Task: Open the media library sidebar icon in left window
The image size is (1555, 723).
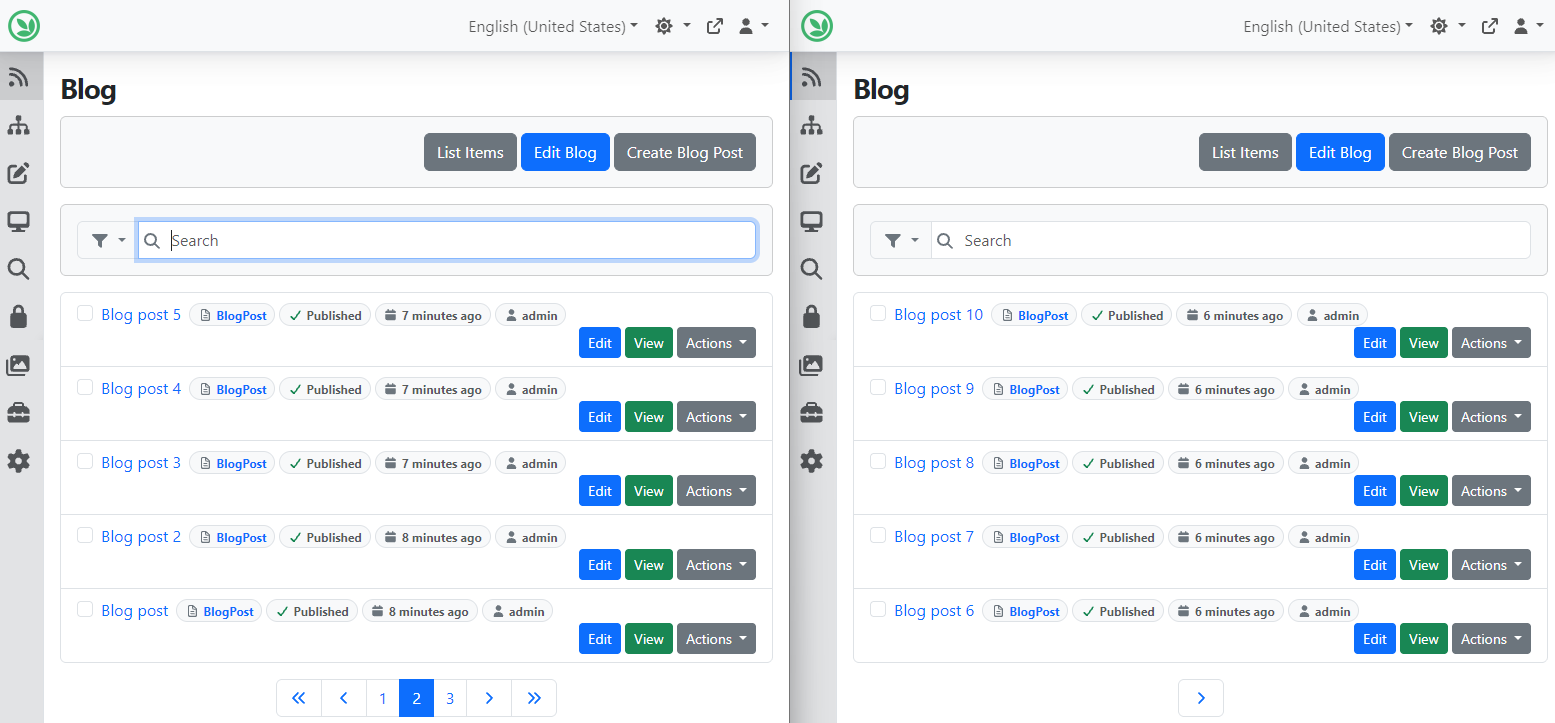Action: click(x=18, y=365)
